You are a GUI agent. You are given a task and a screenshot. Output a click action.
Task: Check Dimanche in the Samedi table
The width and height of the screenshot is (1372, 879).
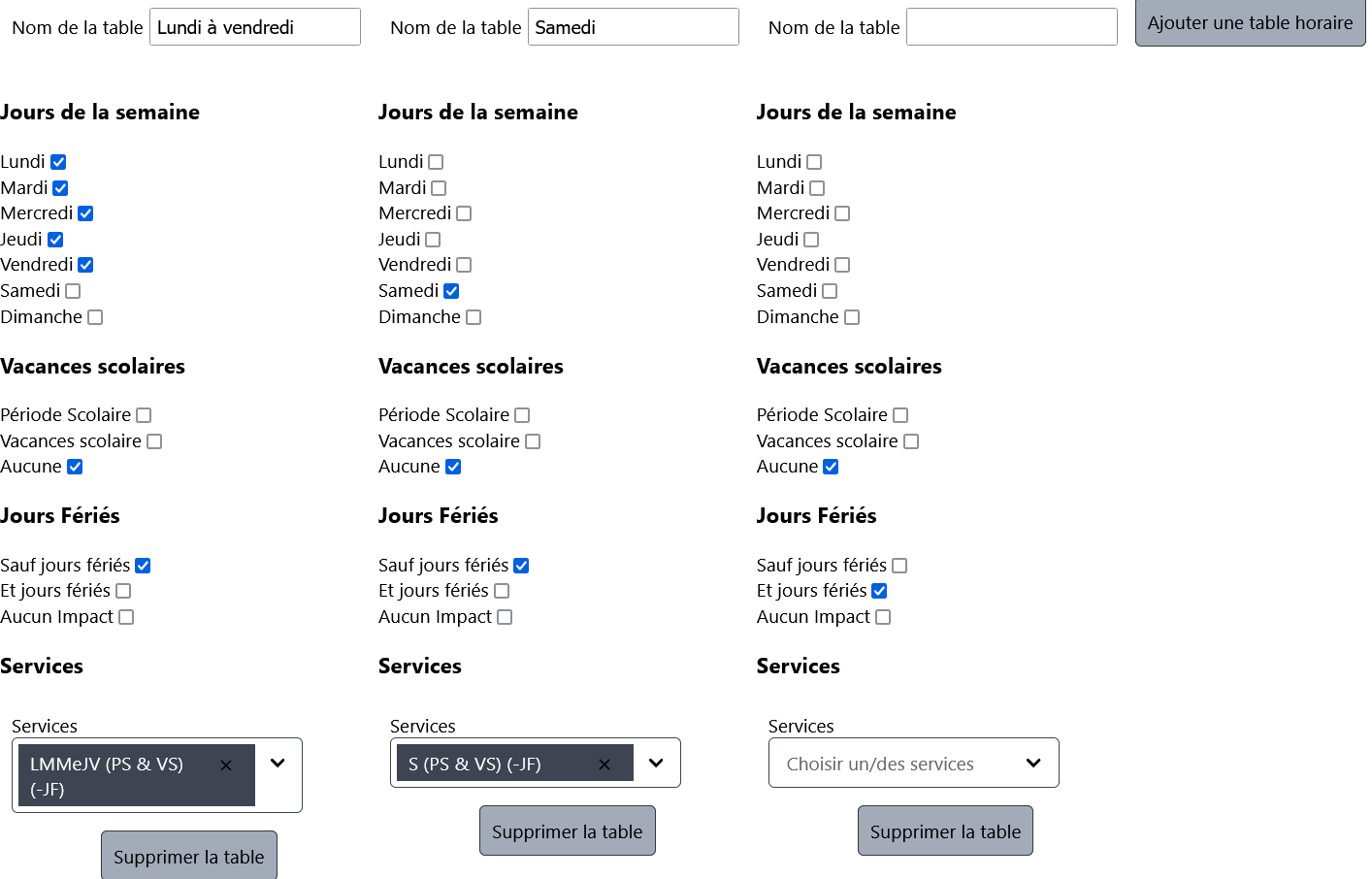point(474,317)
